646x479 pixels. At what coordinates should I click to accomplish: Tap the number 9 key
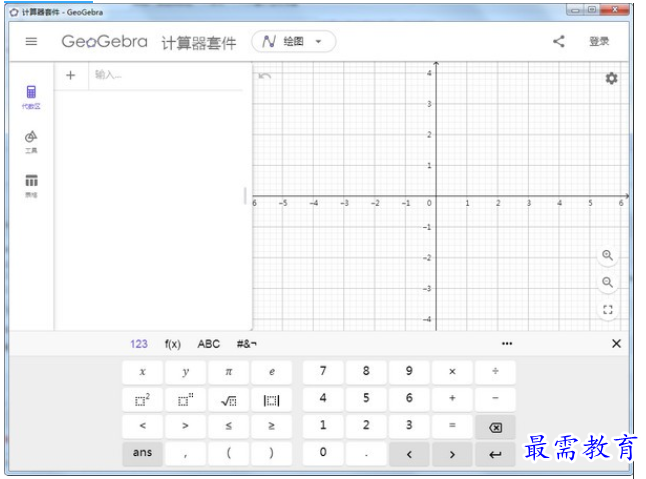[409, 372]
